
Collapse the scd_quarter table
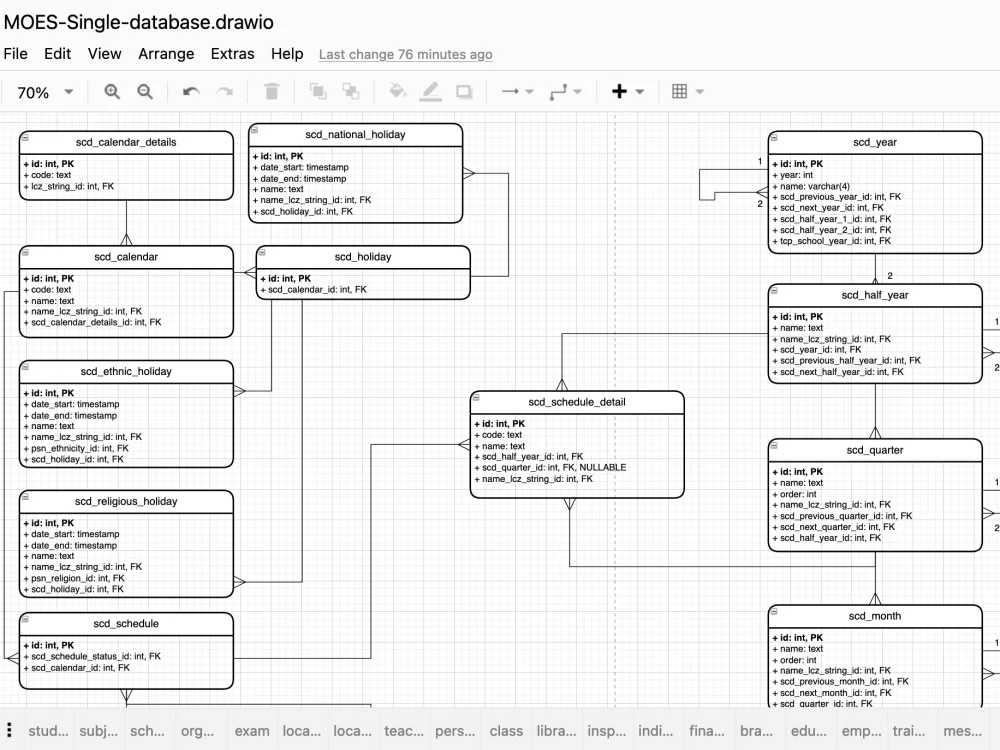point(774,445)
